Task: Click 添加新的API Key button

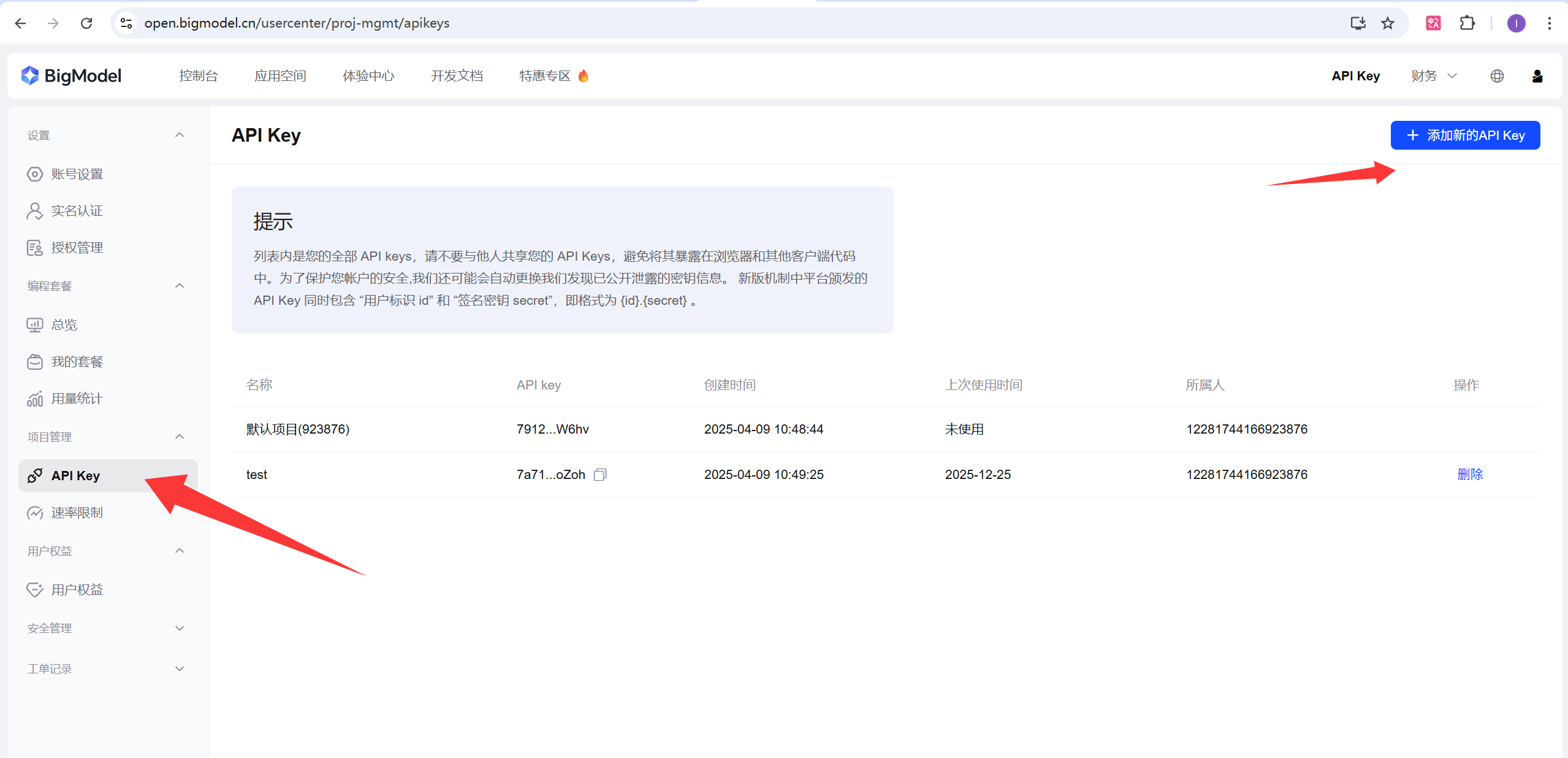Action: pyautogui.click(x=1465, y=135)
